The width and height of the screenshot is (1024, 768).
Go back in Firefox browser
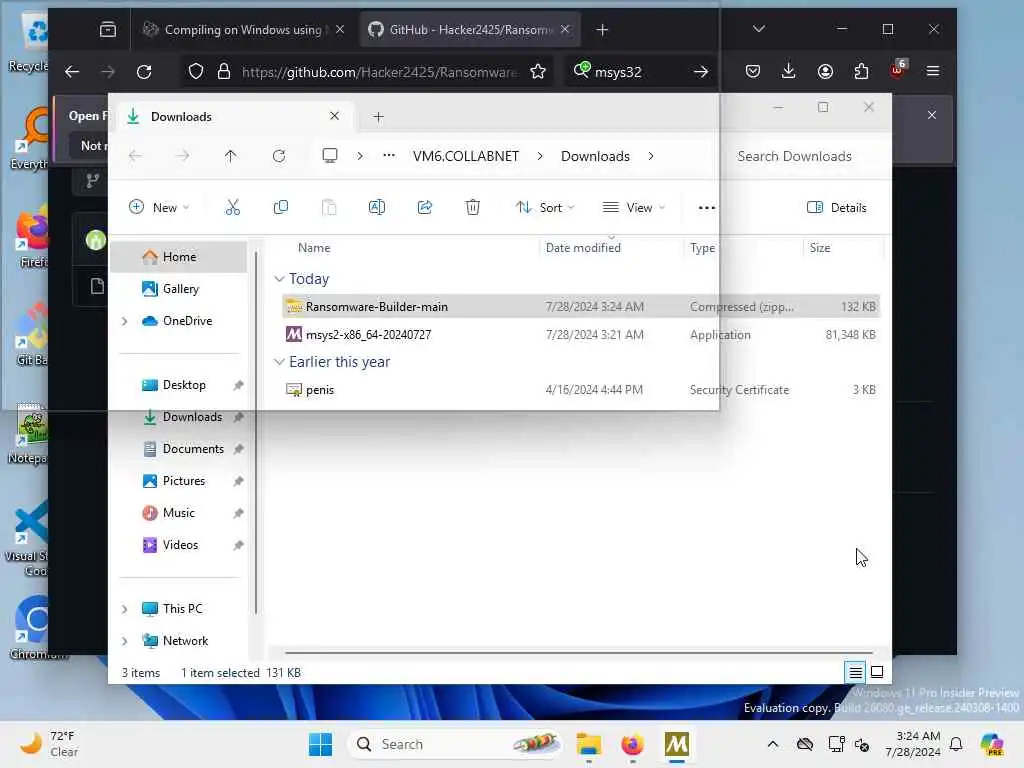click(x=72, y=72)
